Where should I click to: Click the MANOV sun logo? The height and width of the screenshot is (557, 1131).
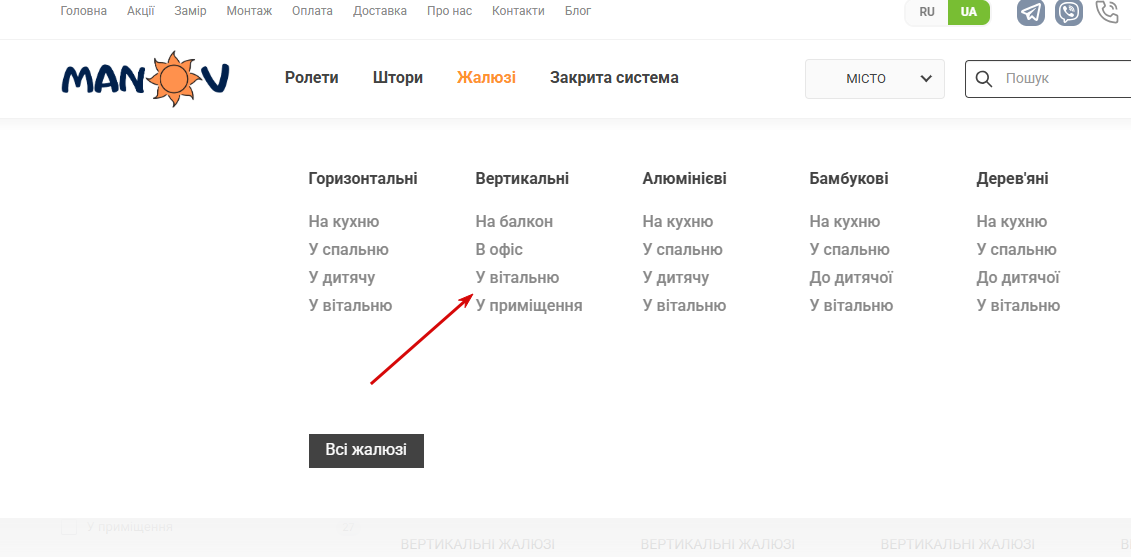(x=145, y=78)
